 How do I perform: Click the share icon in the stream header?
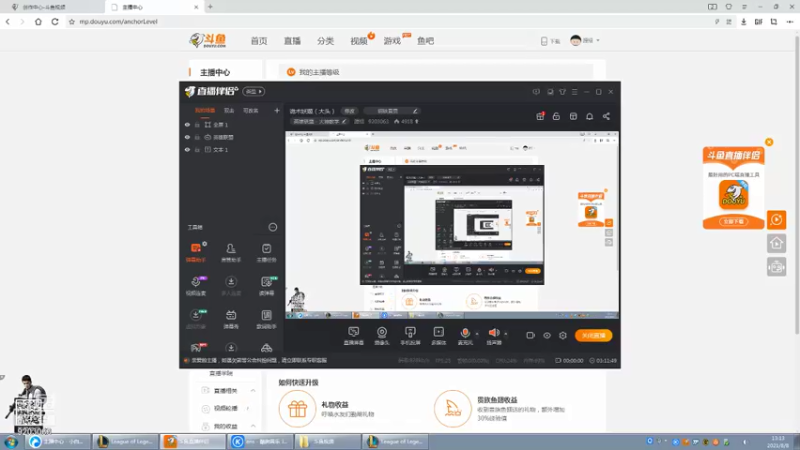pos(606,116)
